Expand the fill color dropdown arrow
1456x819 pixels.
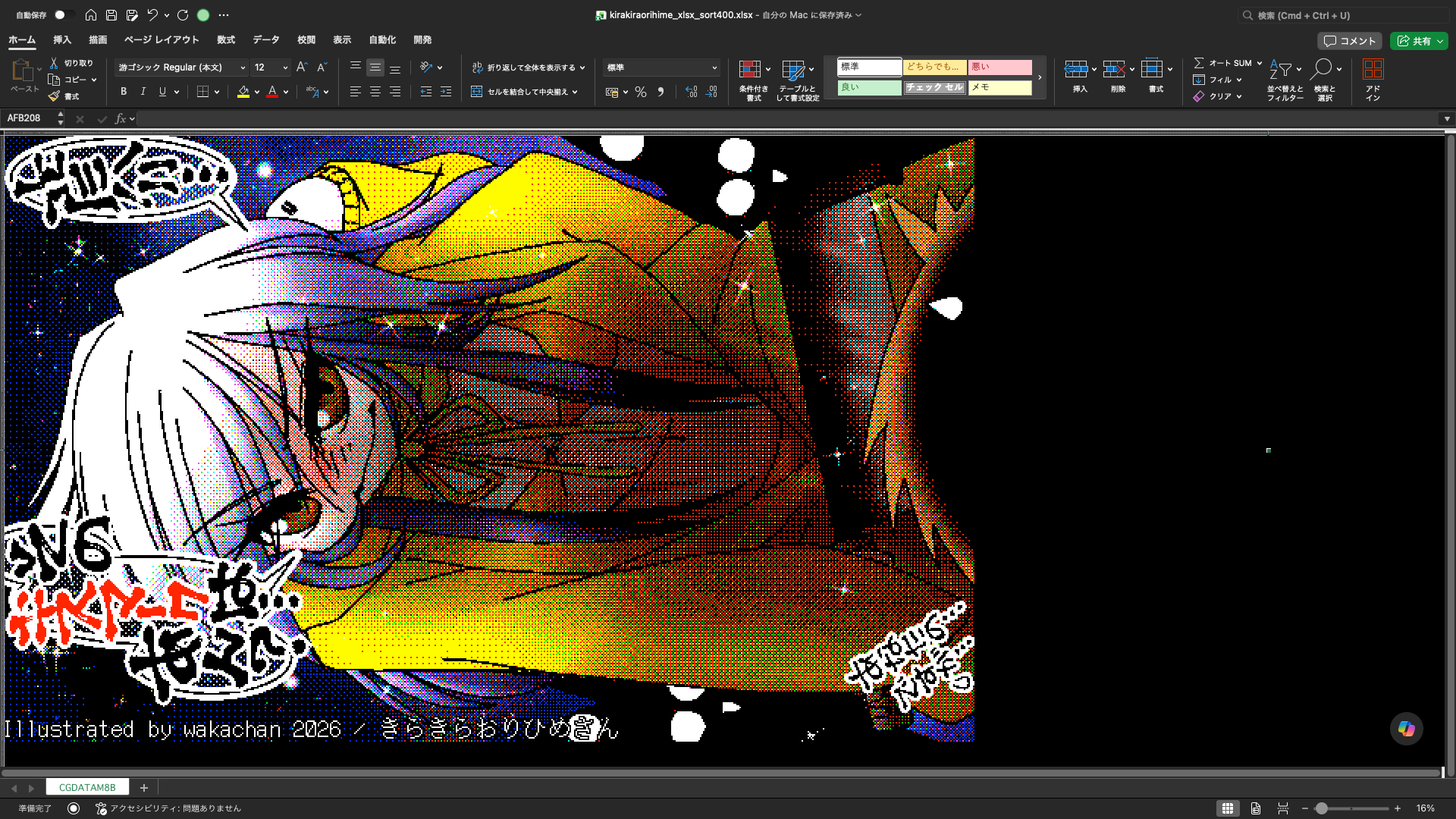[x=257, y=92]
